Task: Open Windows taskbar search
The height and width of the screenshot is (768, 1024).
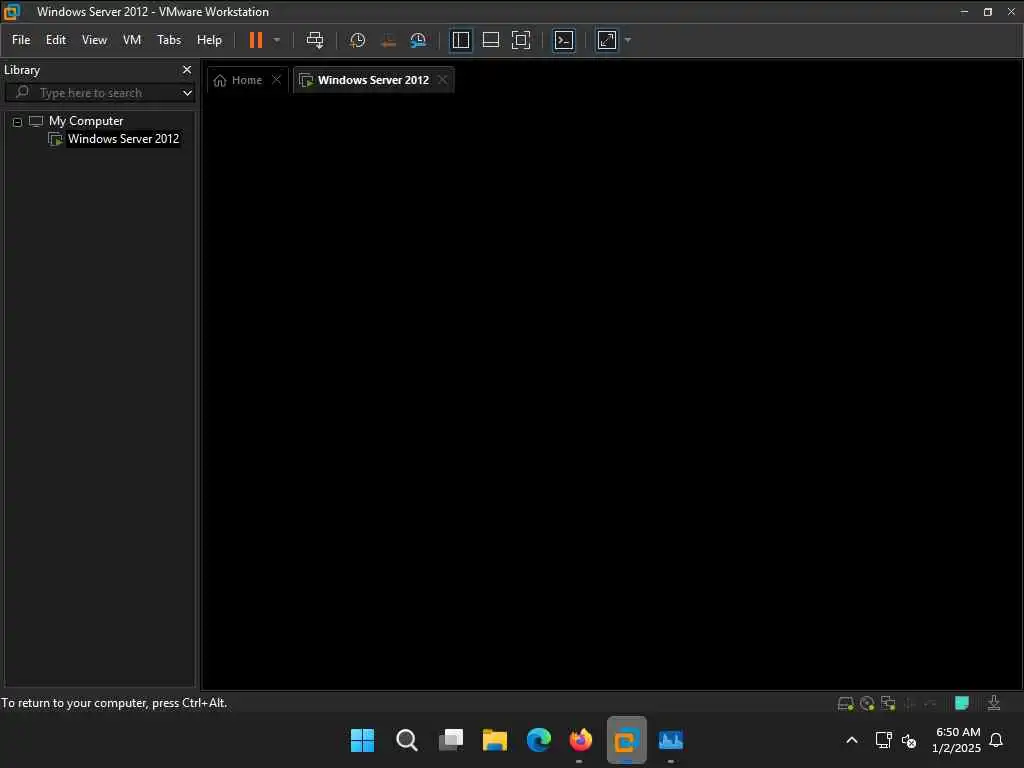Action: pos(406,741)
